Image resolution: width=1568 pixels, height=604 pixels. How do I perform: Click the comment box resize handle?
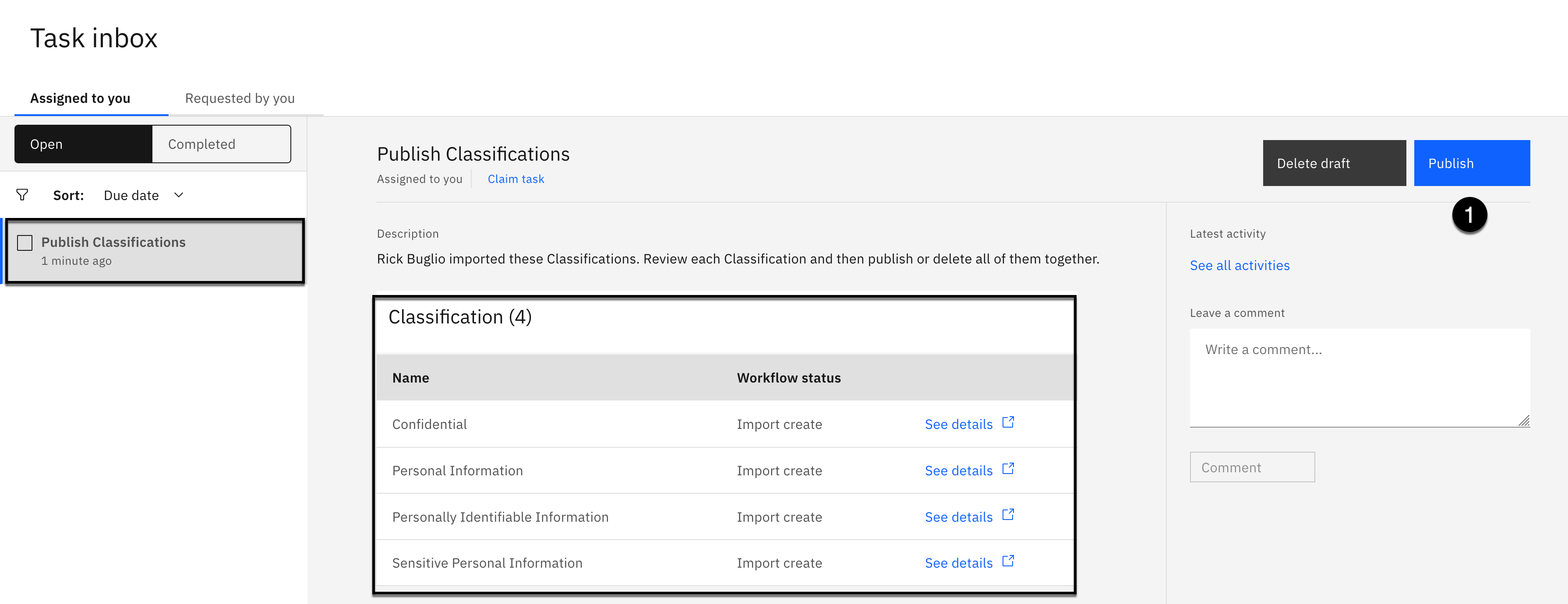pyautogui.click(x=1524, y=421)
